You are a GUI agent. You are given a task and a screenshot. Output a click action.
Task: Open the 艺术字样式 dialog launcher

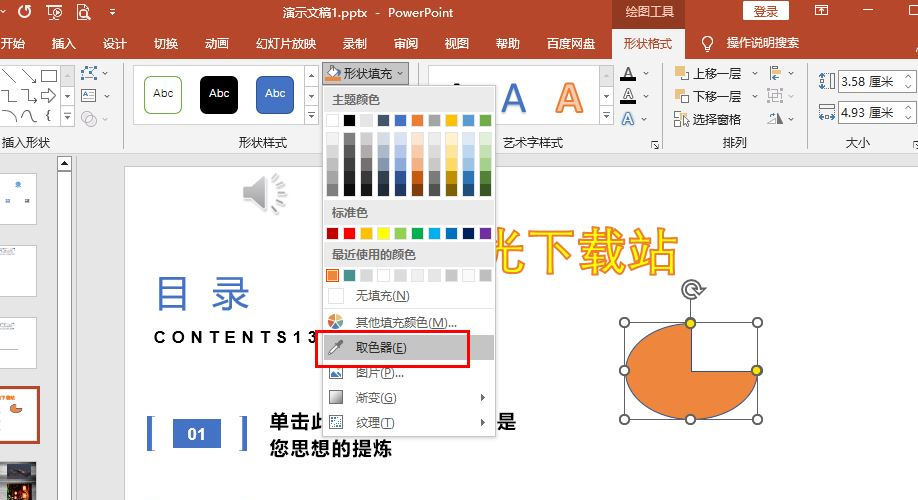tap(655, 145)
